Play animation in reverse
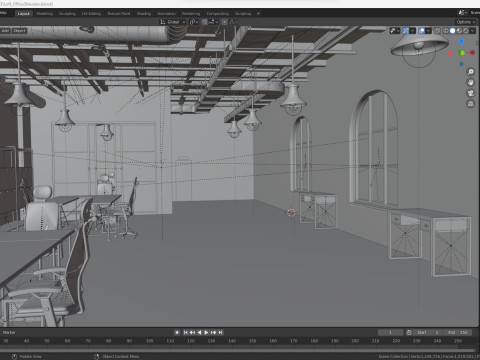The height and width of the screenshot is (360, 480). (199, 332)
